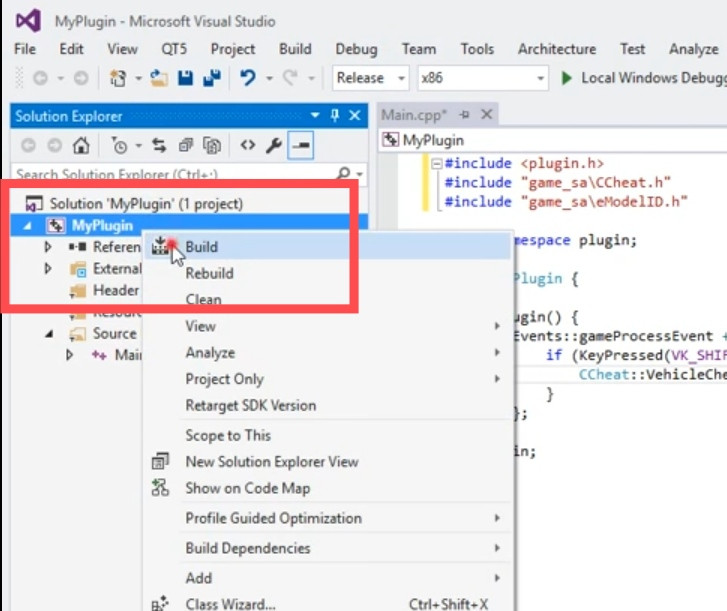Screen dimensions: 727x611
Task: Open the File menu
Action: 25,49
